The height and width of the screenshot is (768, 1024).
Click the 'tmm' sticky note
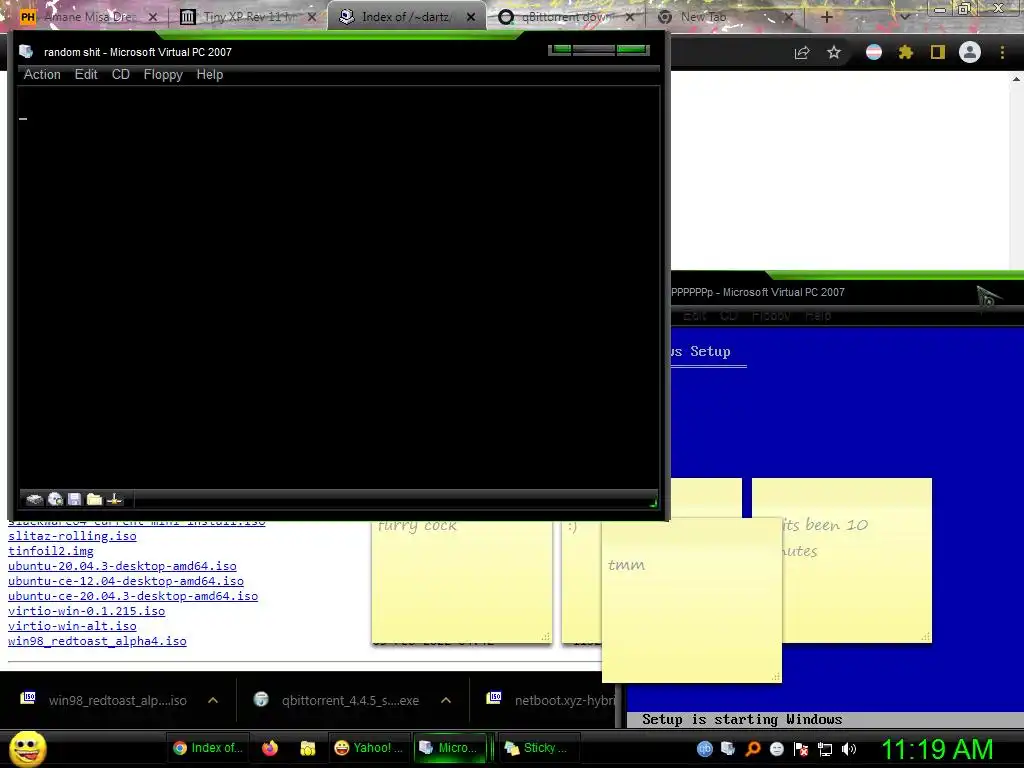pos(692,600)
